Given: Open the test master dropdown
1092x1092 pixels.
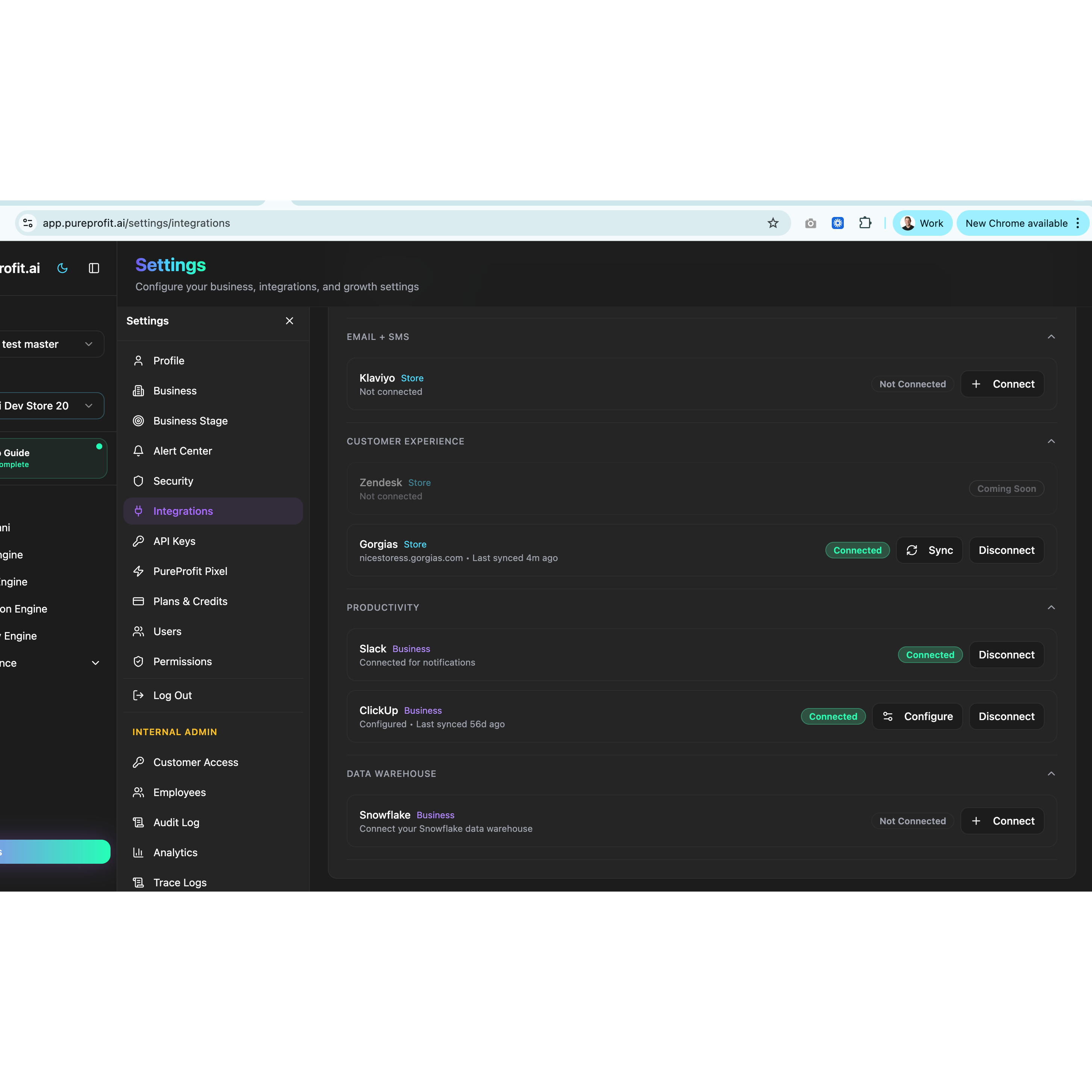Looking at the screenshot, I should (x=51, y=344).
